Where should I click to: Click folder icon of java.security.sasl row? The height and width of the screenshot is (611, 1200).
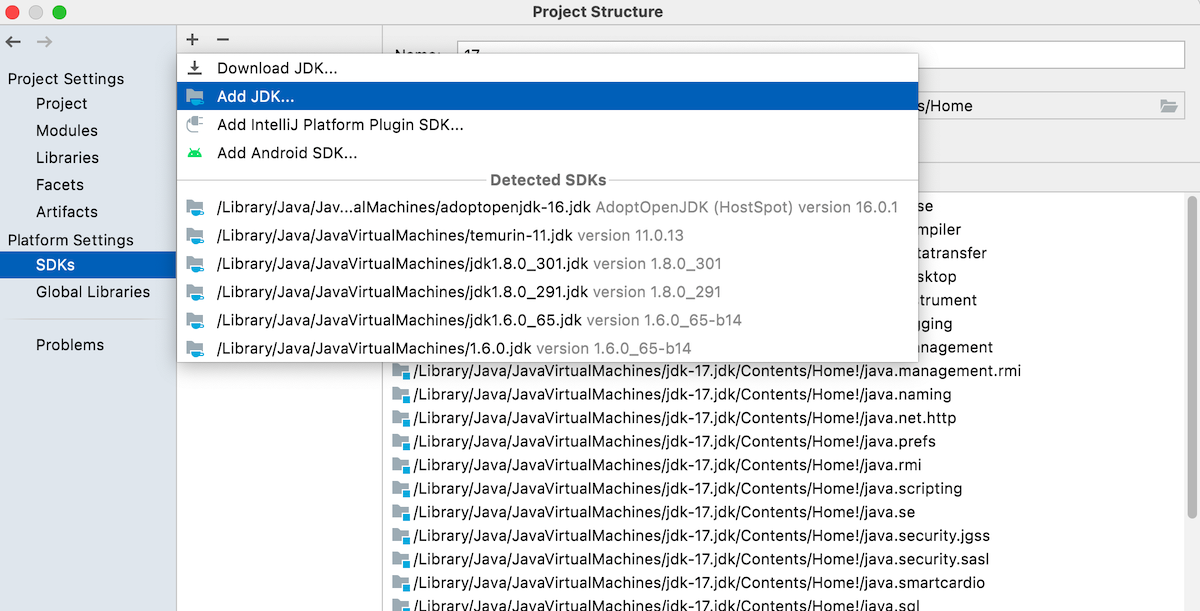401,559
